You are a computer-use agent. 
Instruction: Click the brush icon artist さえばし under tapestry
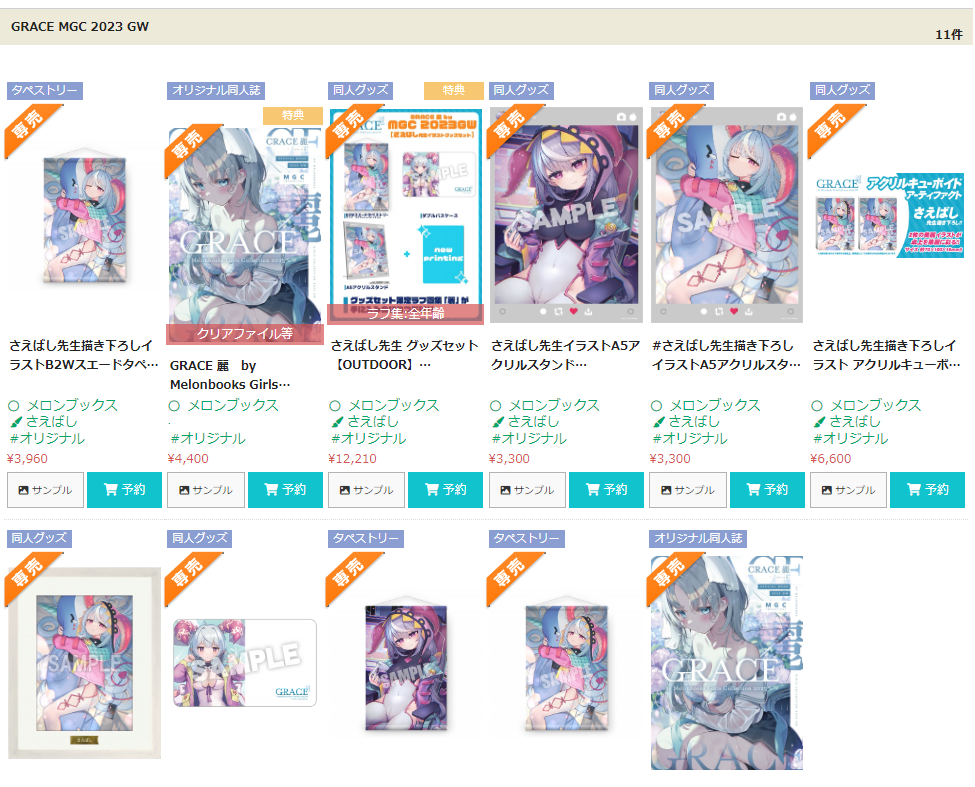17,422
